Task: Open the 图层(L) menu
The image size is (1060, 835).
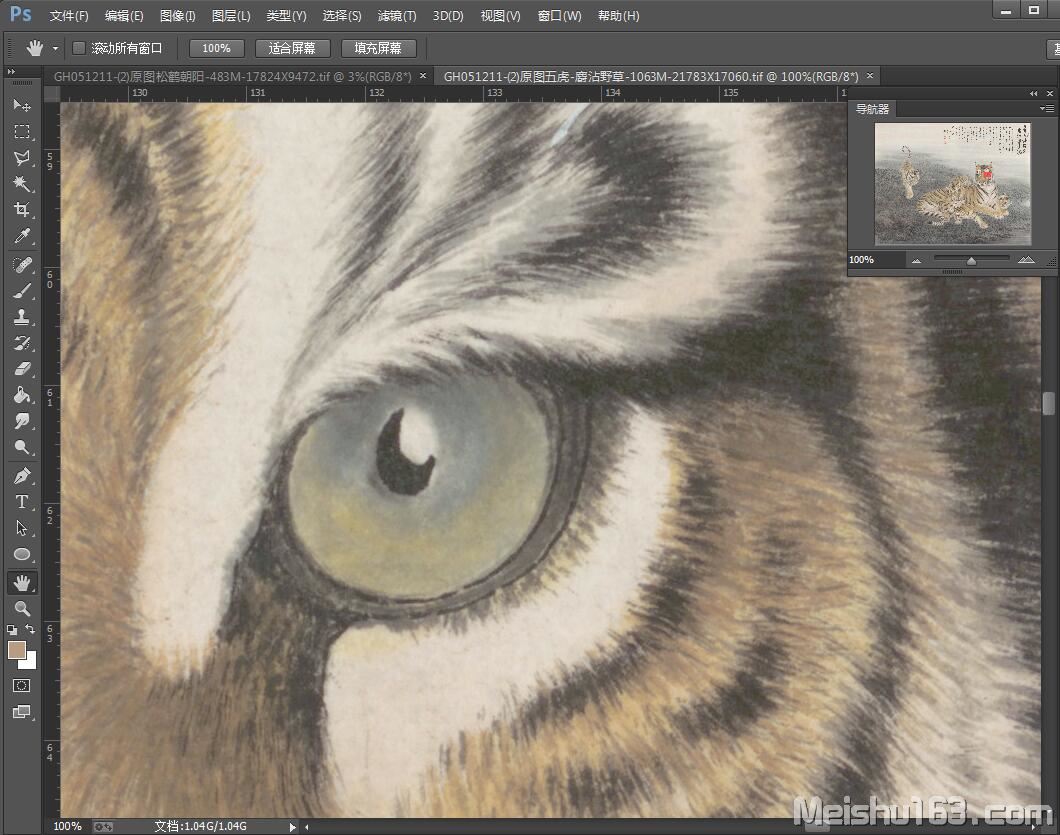Action: [231, 16]
